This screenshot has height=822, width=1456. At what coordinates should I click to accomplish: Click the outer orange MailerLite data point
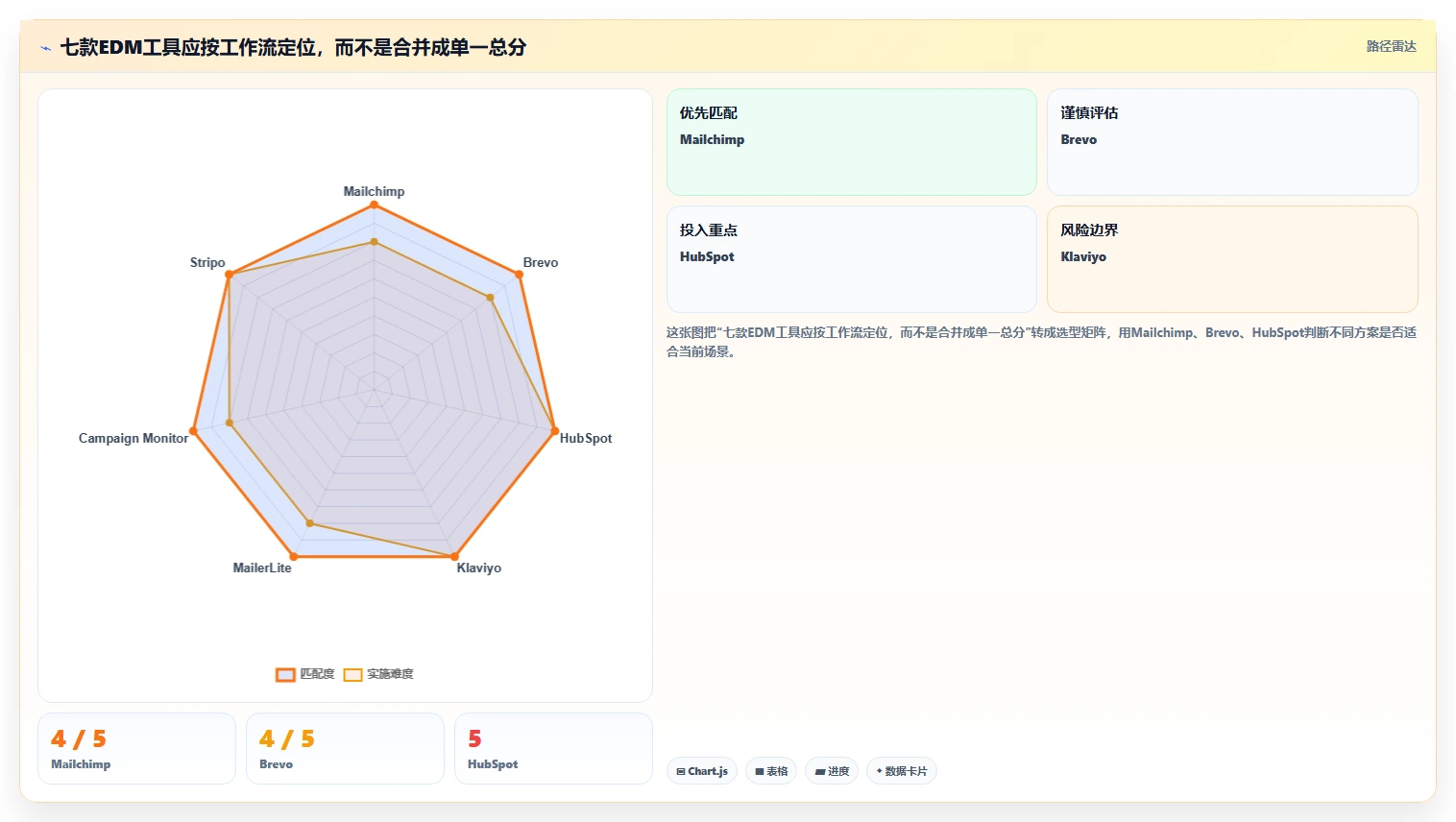pyautogui.click(x=293, y=557)
